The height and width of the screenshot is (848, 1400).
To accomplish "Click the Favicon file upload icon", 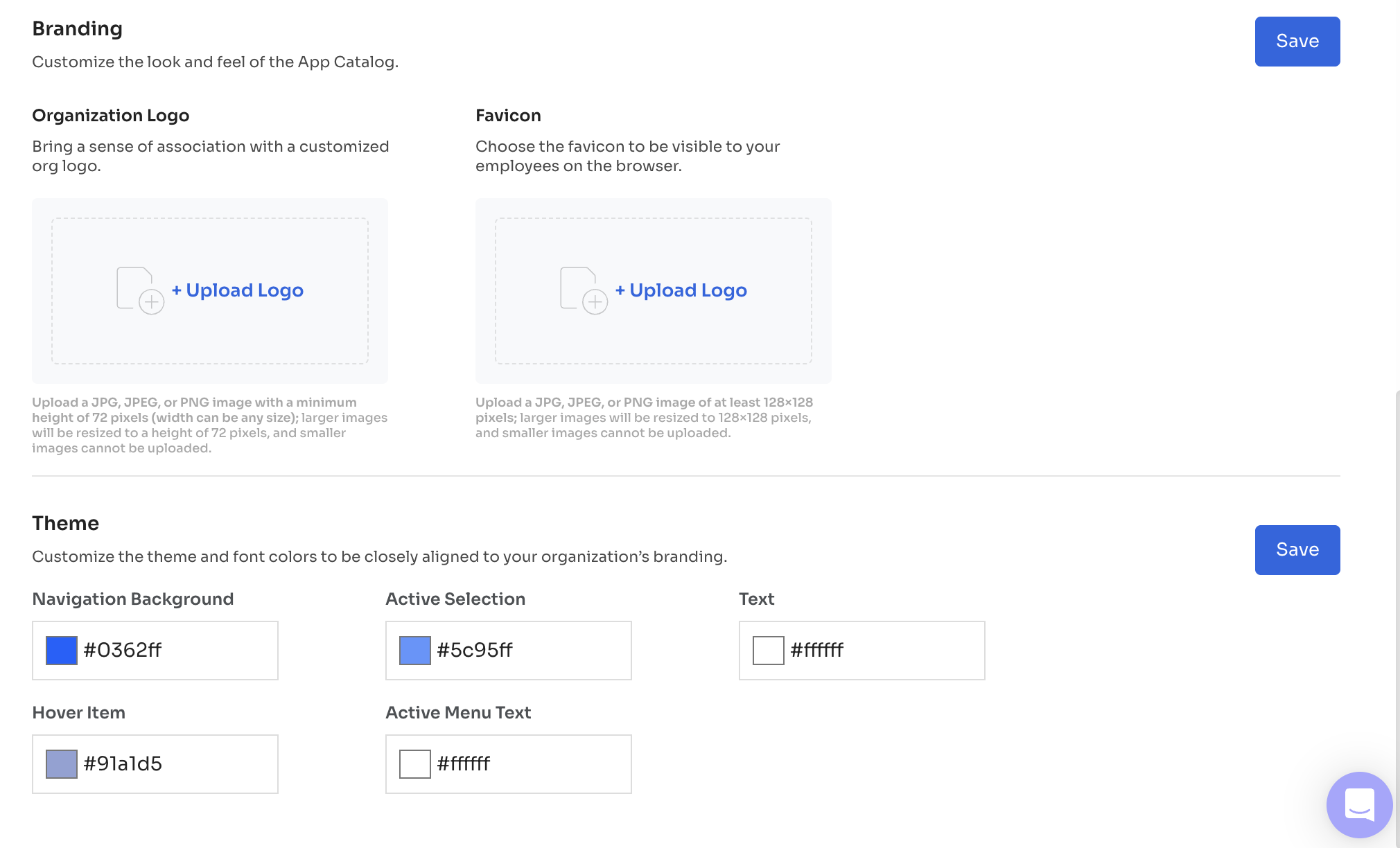I will [x=584, y=290].
